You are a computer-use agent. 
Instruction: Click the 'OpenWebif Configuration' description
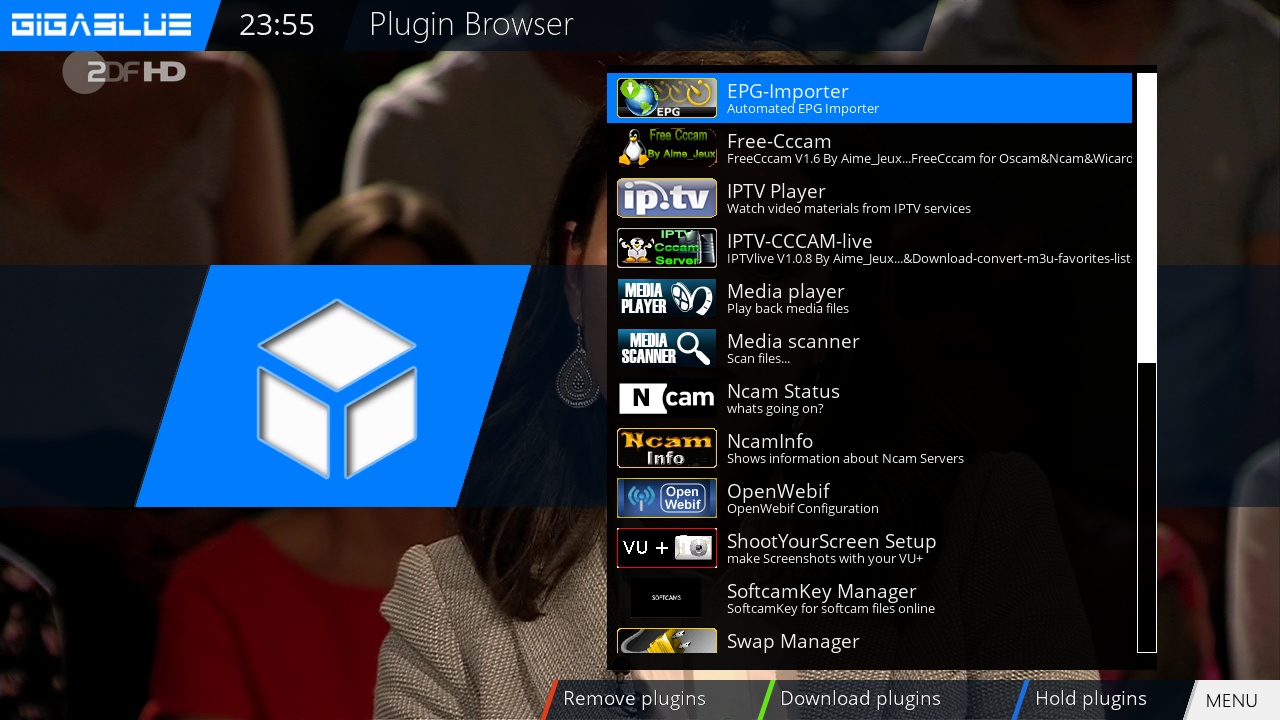pos(803,509)
